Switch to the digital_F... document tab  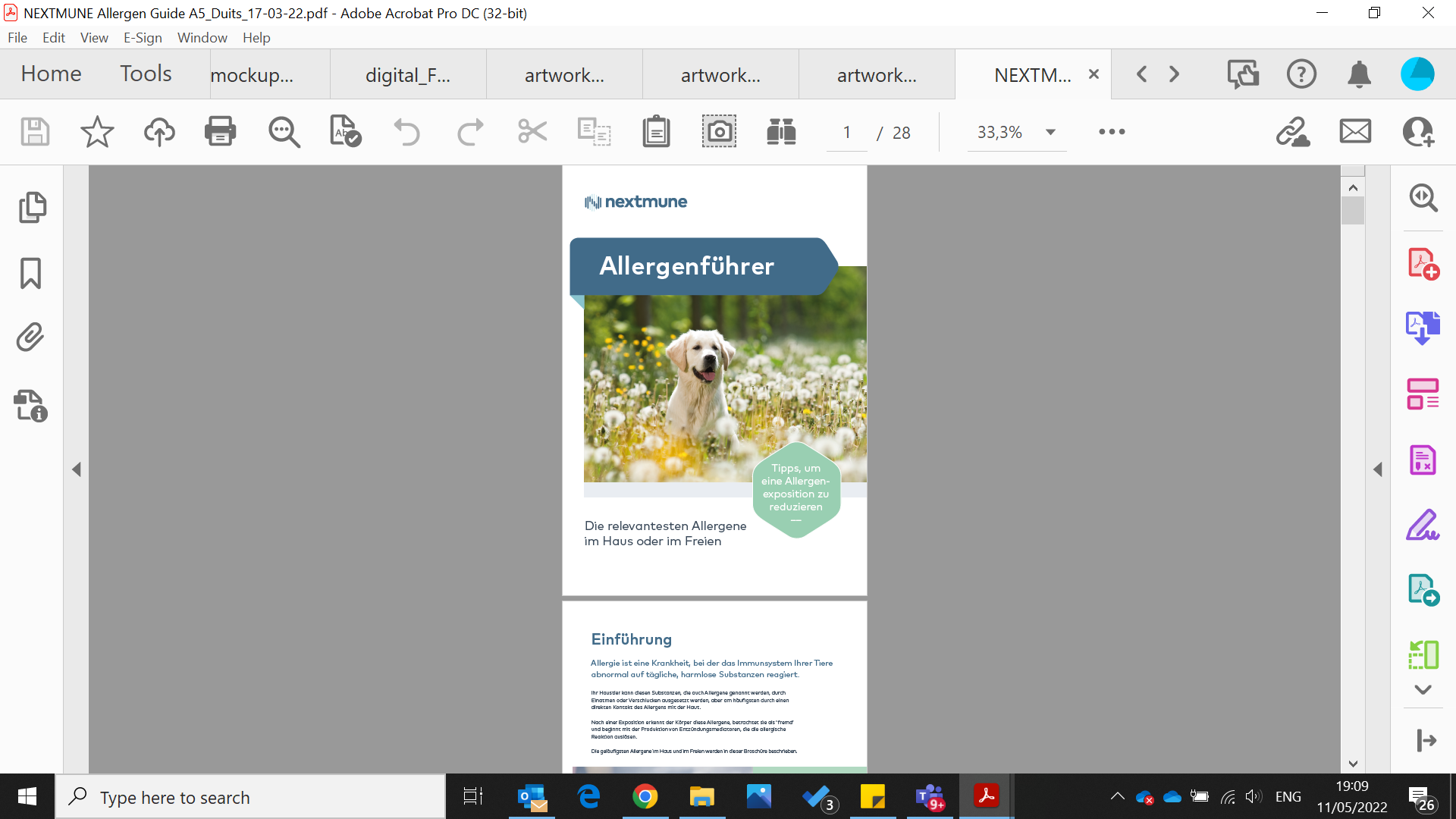pos(408,74)
